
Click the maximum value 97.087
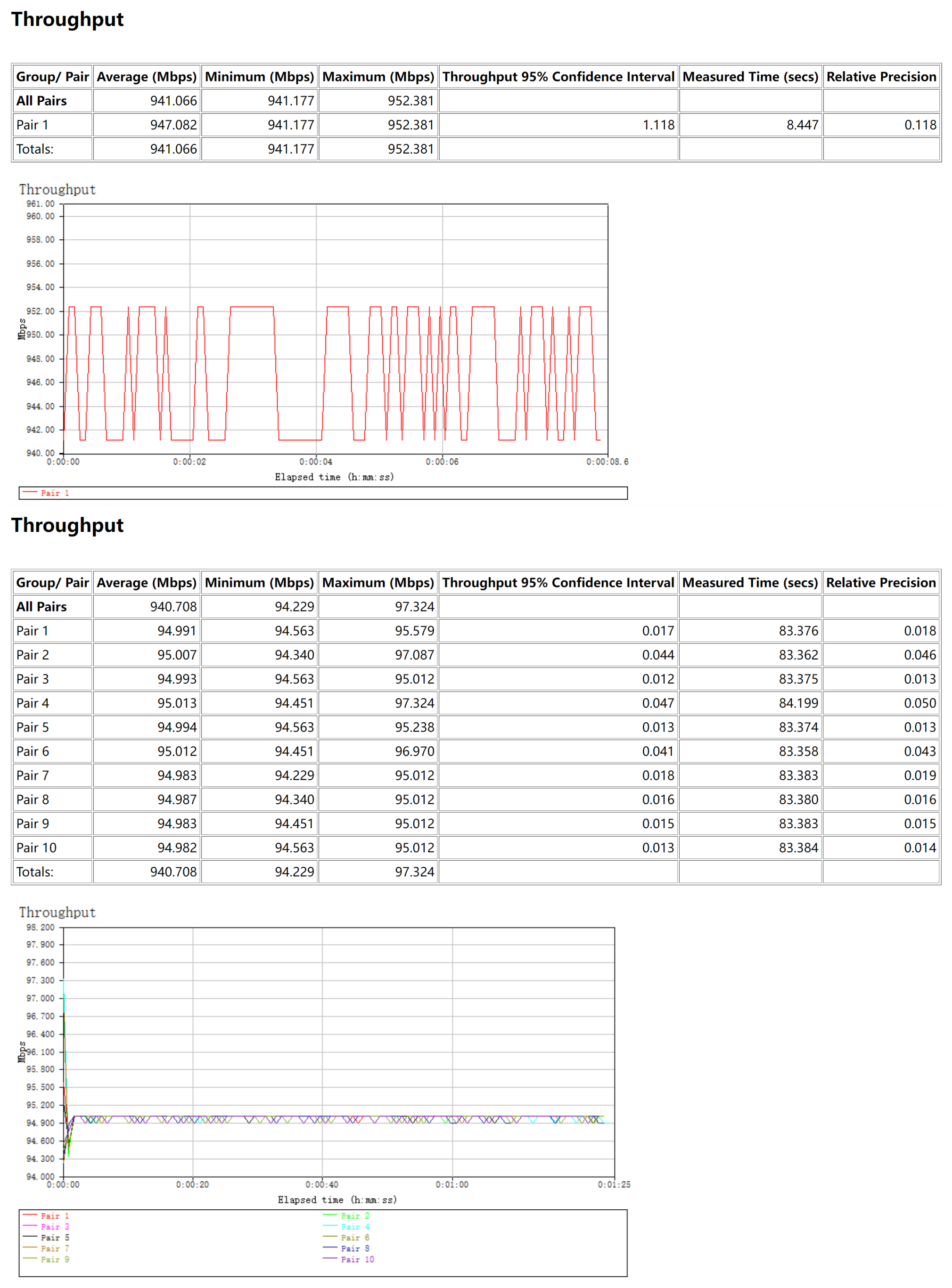tap(414, 655)
